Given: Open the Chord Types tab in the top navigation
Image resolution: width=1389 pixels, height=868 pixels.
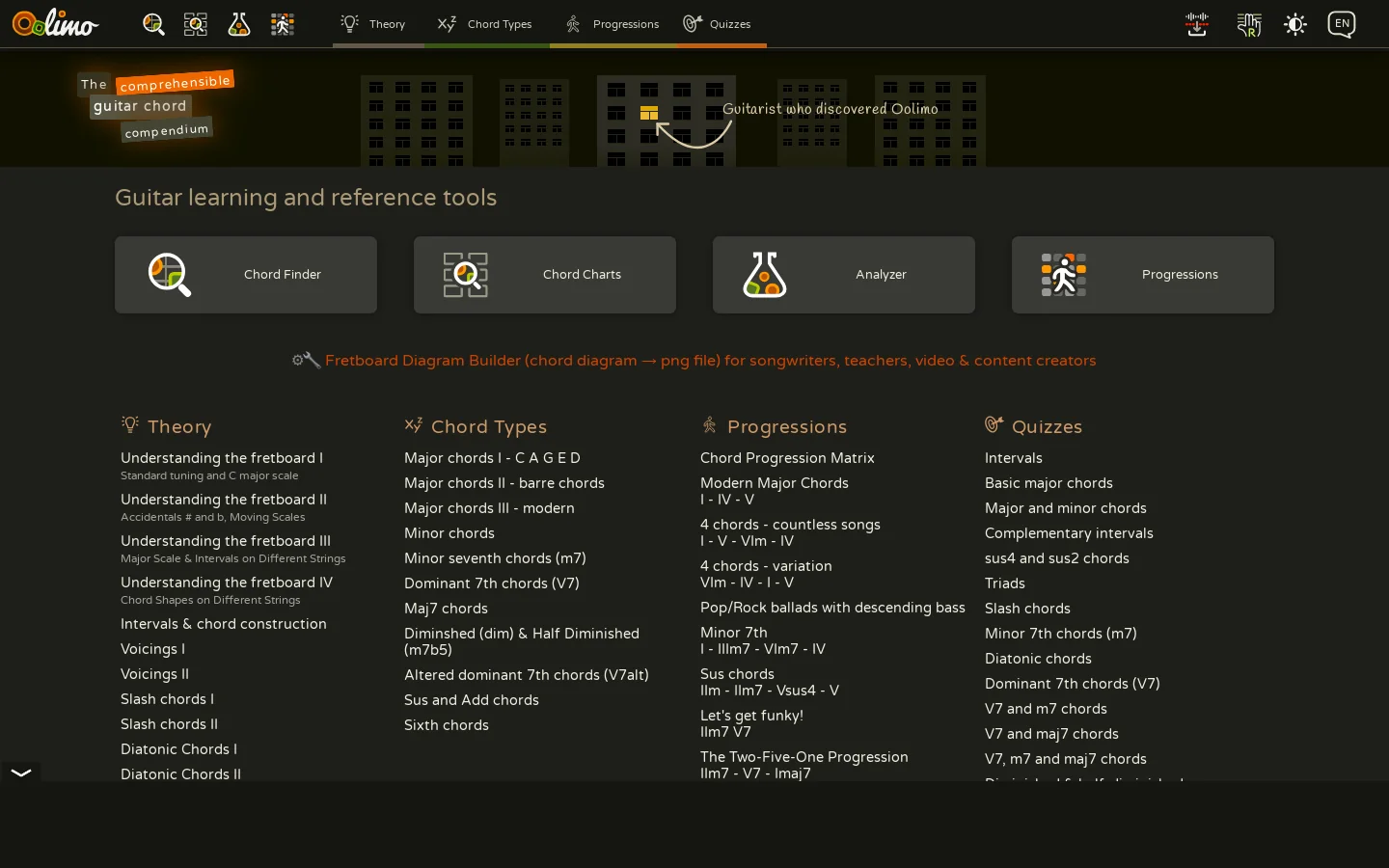Looking at the screenshot, I should click(x=485, y=24).
